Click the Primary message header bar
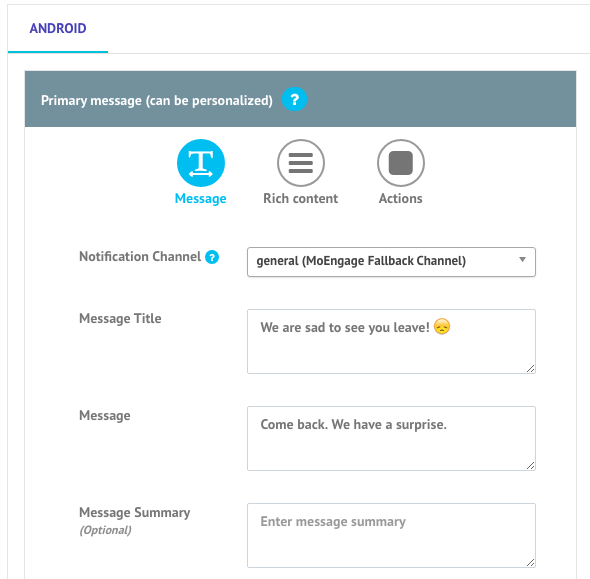 point(300,99)
